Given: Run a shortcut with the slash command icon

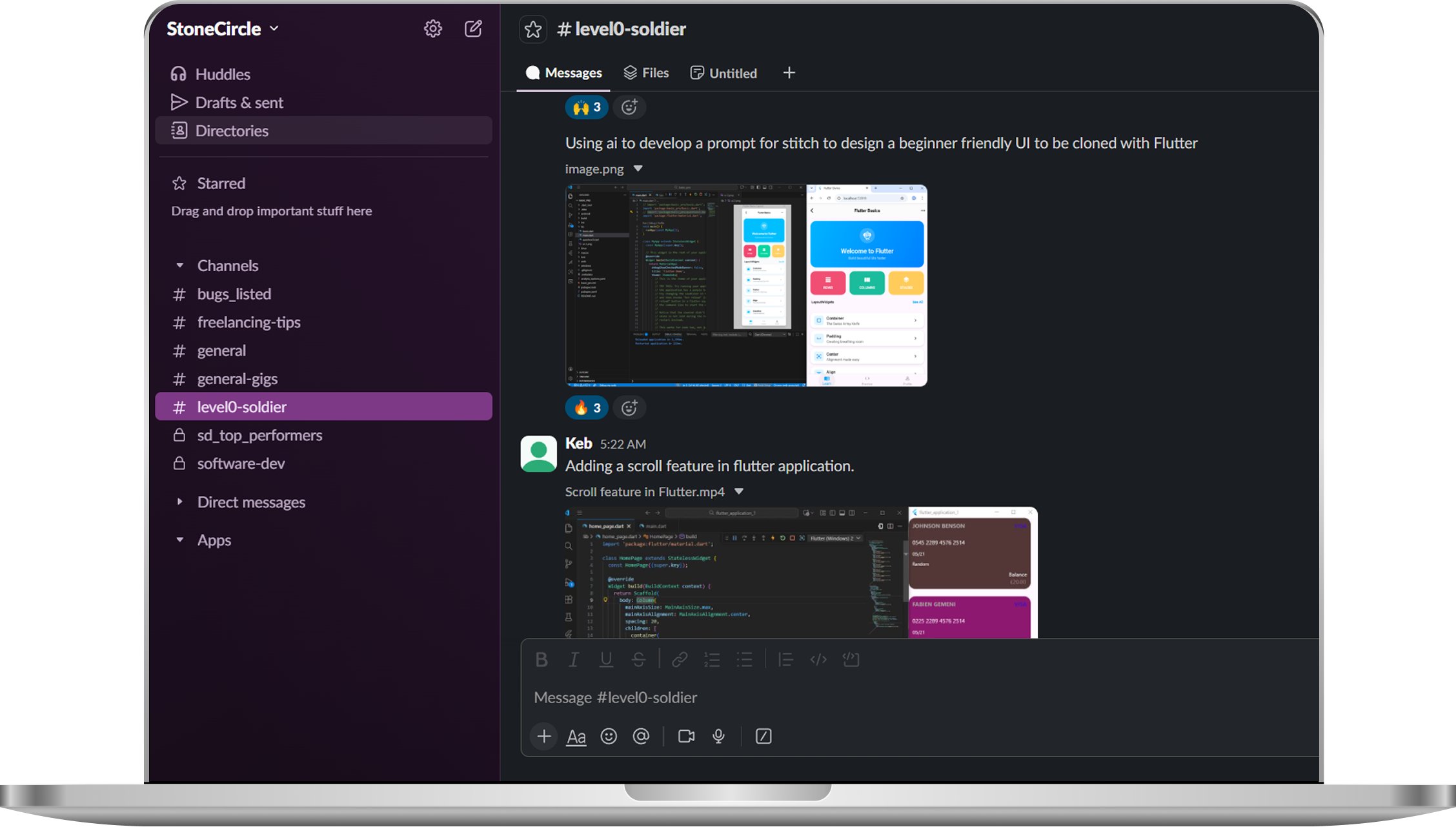Looking at the screenshot, I should click(763, 736).
